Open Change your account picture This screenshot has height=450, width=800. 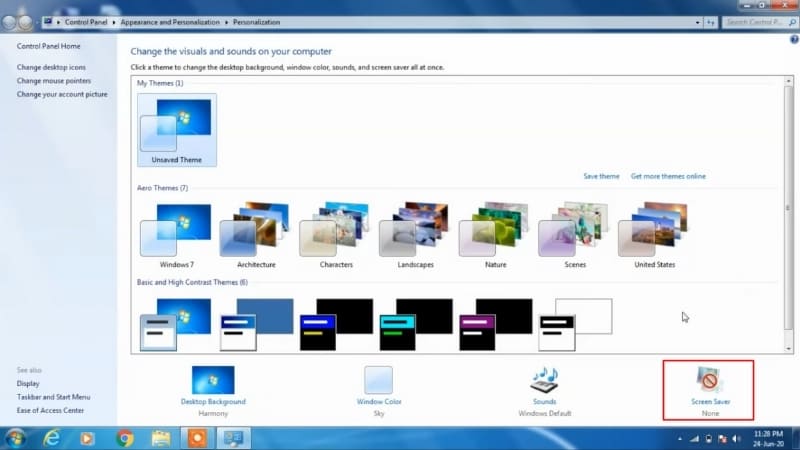pos(62,94)
